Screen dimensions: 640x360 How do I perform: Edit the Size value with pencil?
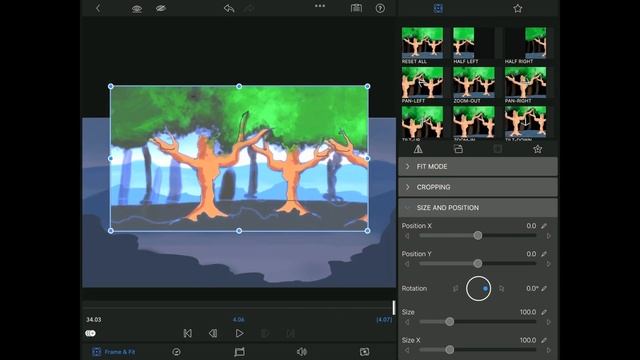(544, 312)
